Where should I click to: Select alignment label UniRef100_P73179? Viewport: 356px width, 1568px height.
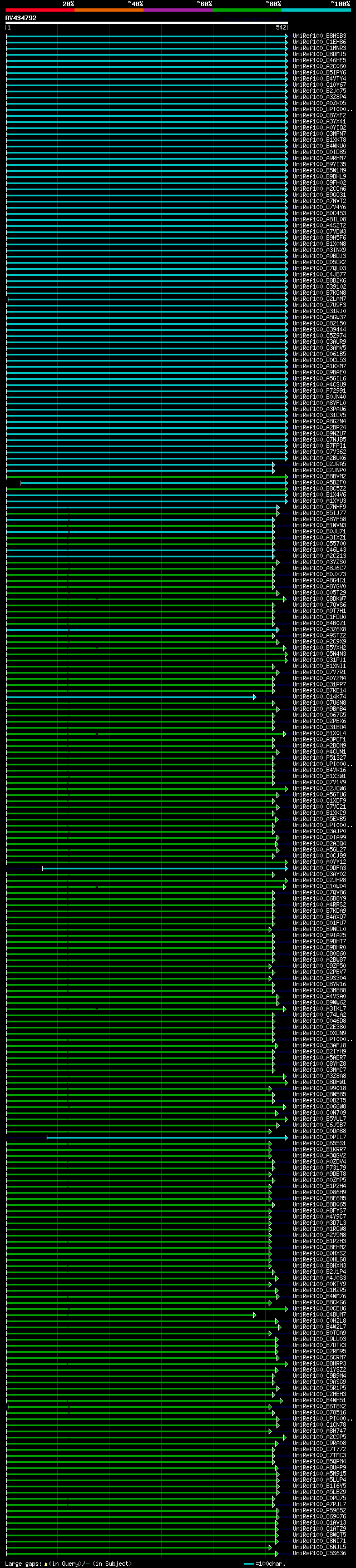pyautogui.click(x=319, y=1168)
